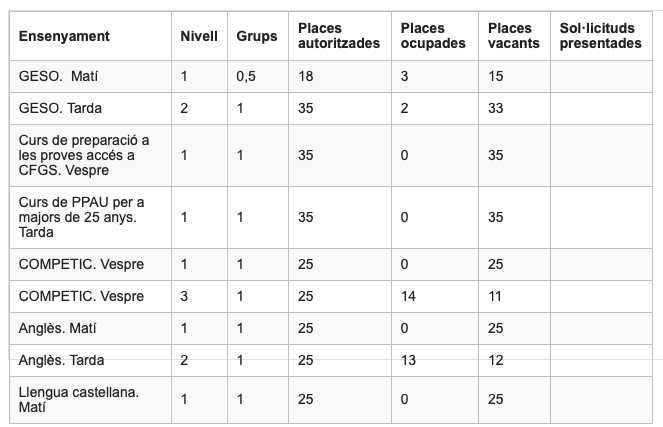The image size is (663, 427).
Task: Click the PPAU majors de 25 anys cell
Action: tap(82, 217)
